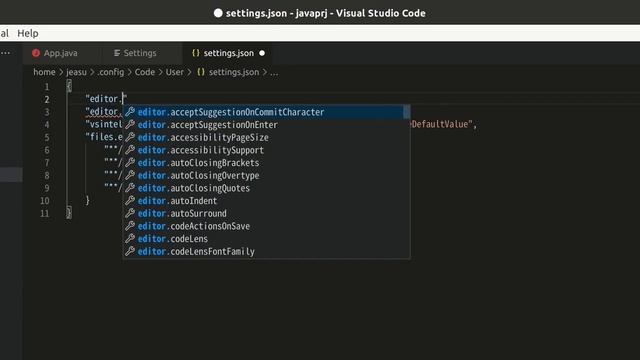Click the Settings tab list icon
The width and height of the screenshot is (640, 360).
coord(117,53)
